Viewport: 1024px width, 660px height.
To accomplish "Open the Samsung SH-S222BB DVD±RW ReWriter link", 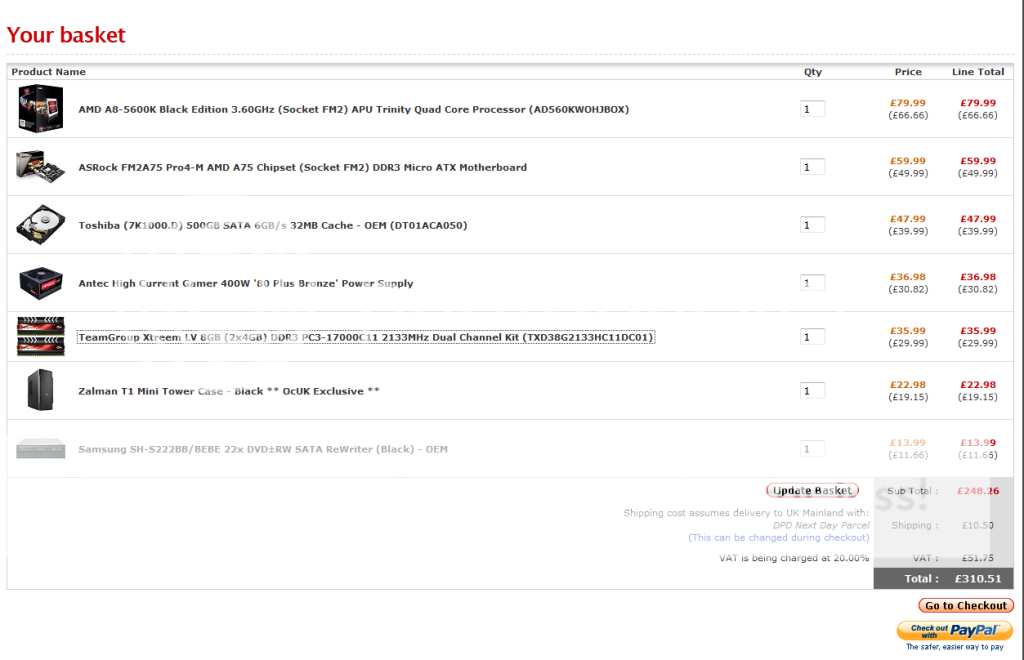I will pyautogui.click(x=263, y=449).
